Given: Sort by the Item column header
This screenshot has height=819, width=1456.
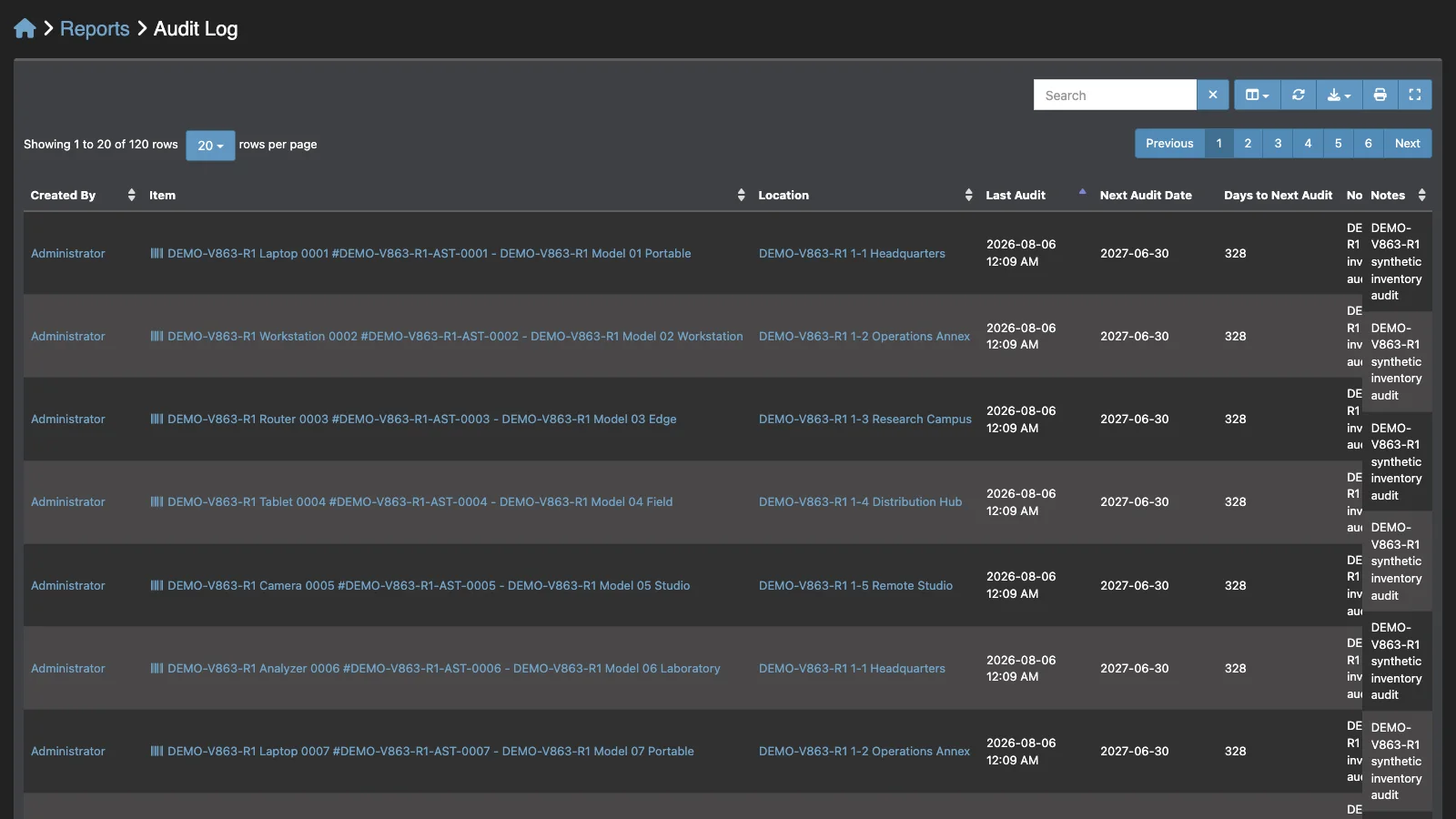Looking at the screenshot, I should [x=447, y=195].
